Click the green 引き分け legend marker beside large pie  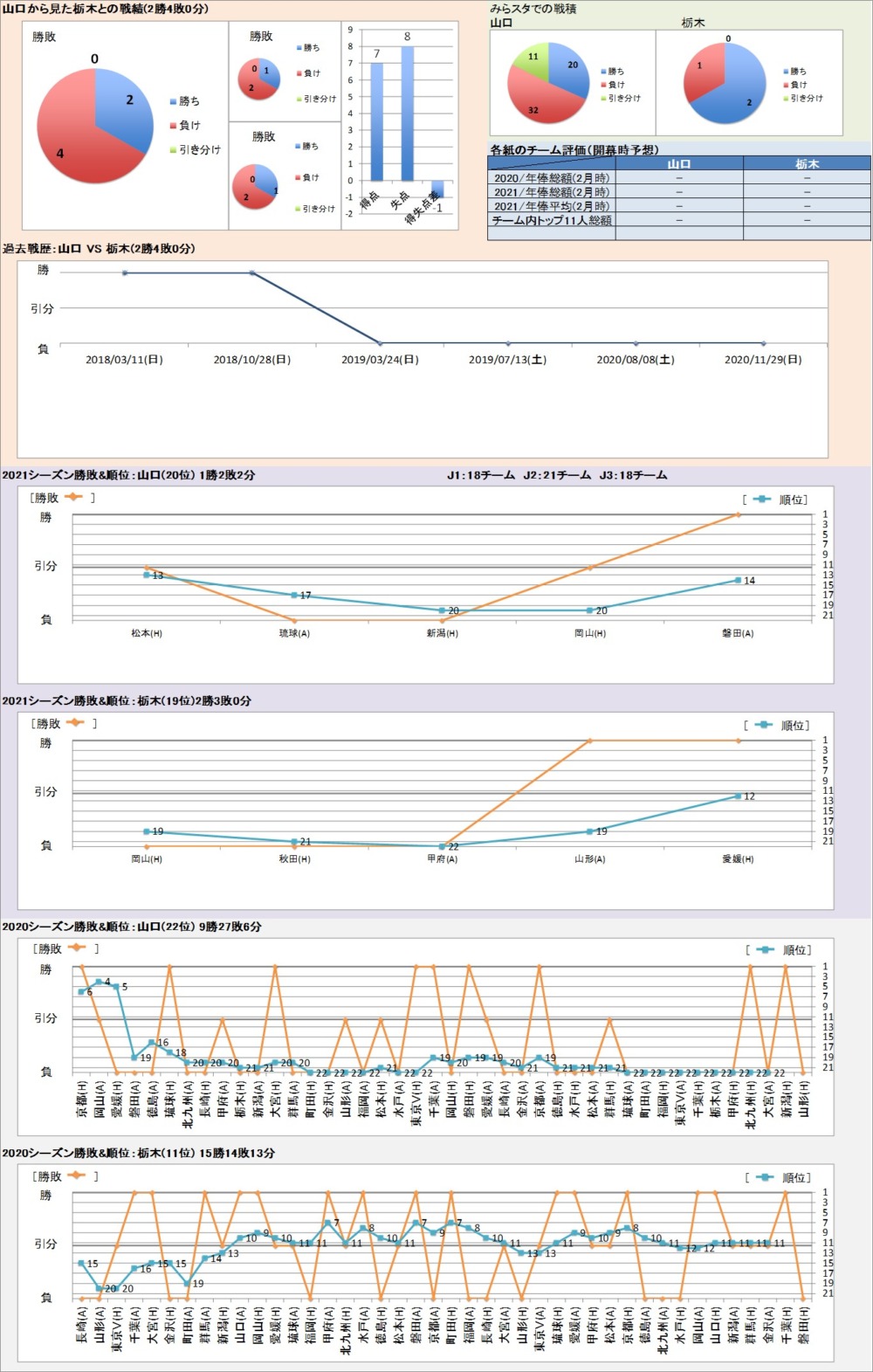click(173, 150)
